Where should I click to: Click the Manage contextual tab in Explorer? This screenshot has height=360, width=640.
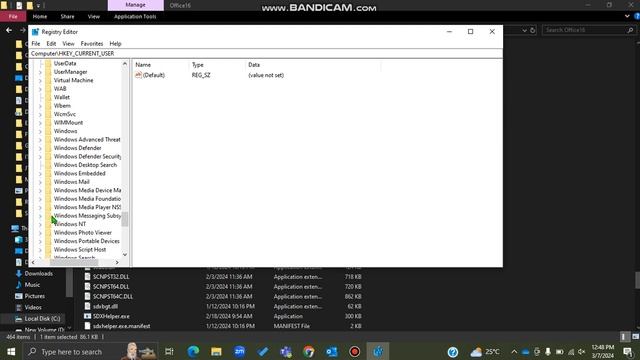coord(136,5)
